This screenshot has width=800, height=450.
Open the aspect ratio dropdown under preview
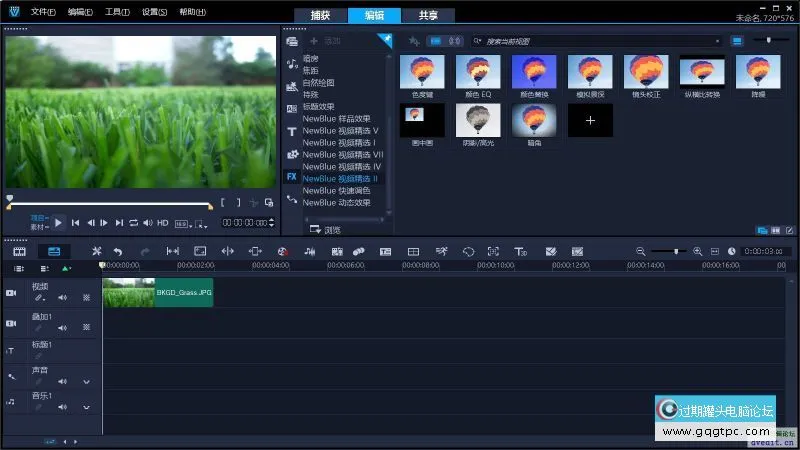coord(182,223)
